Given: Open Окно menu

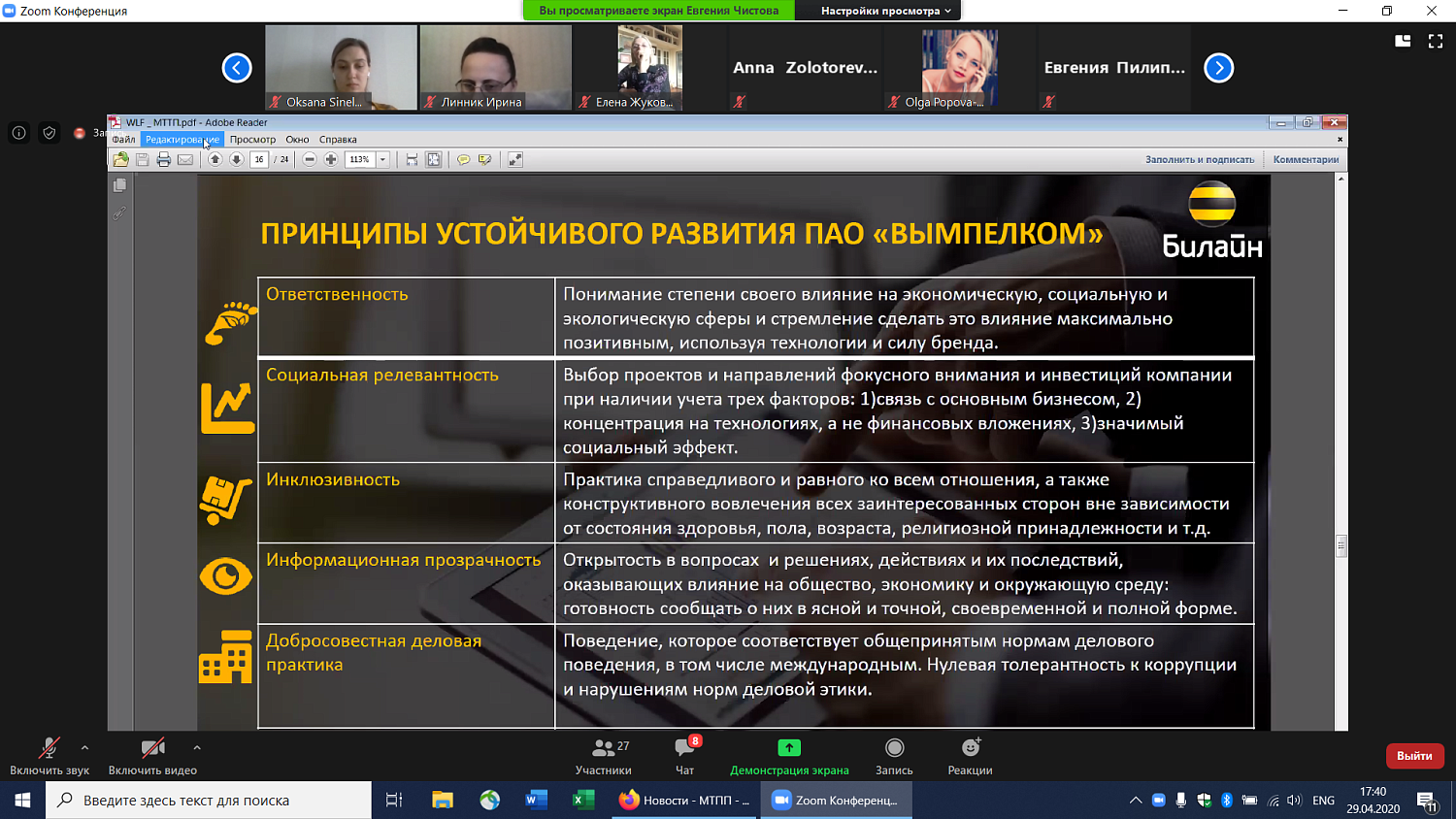Looking at the screenshot, I should pos(297,140).
